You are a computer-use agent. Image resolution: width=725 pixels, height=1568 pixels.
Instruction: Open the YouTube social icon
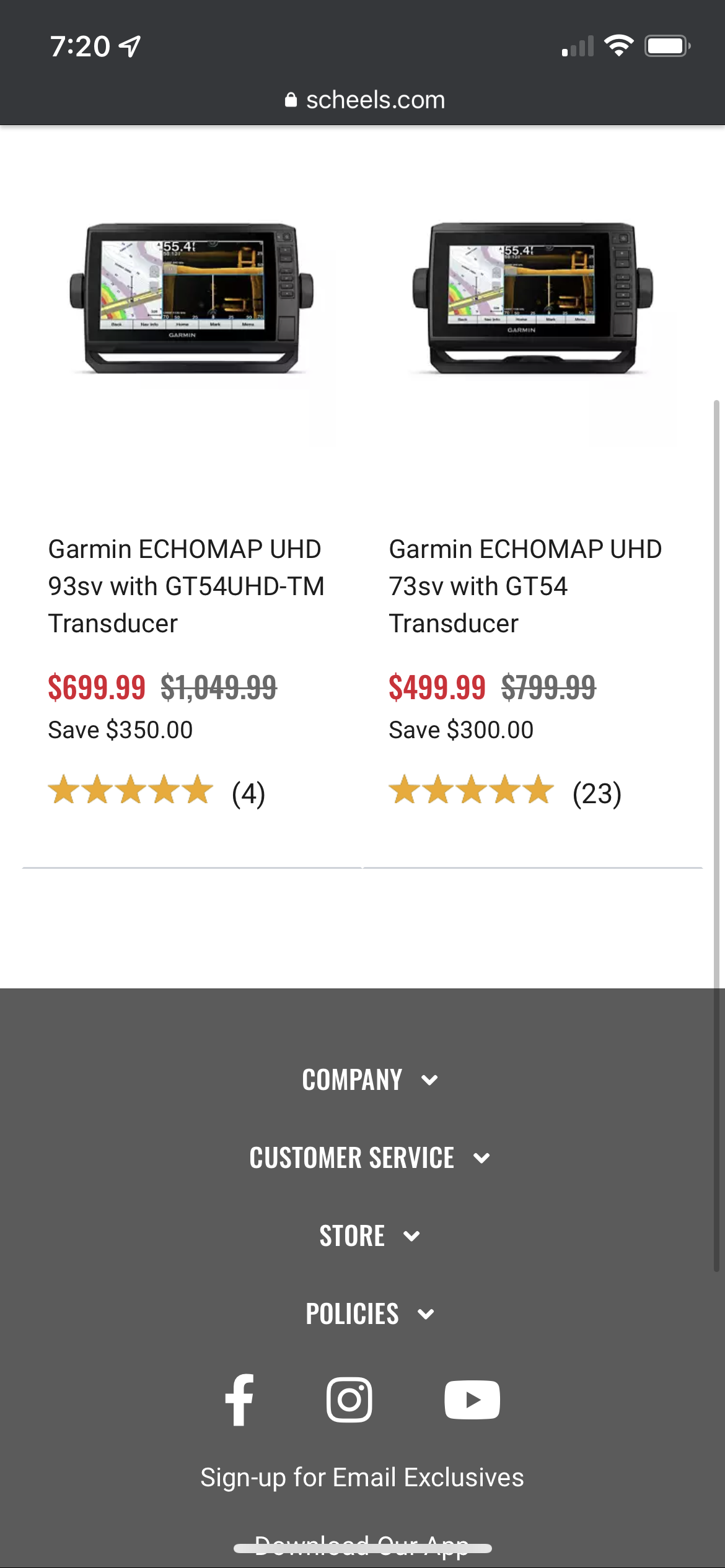point(472,1400)
